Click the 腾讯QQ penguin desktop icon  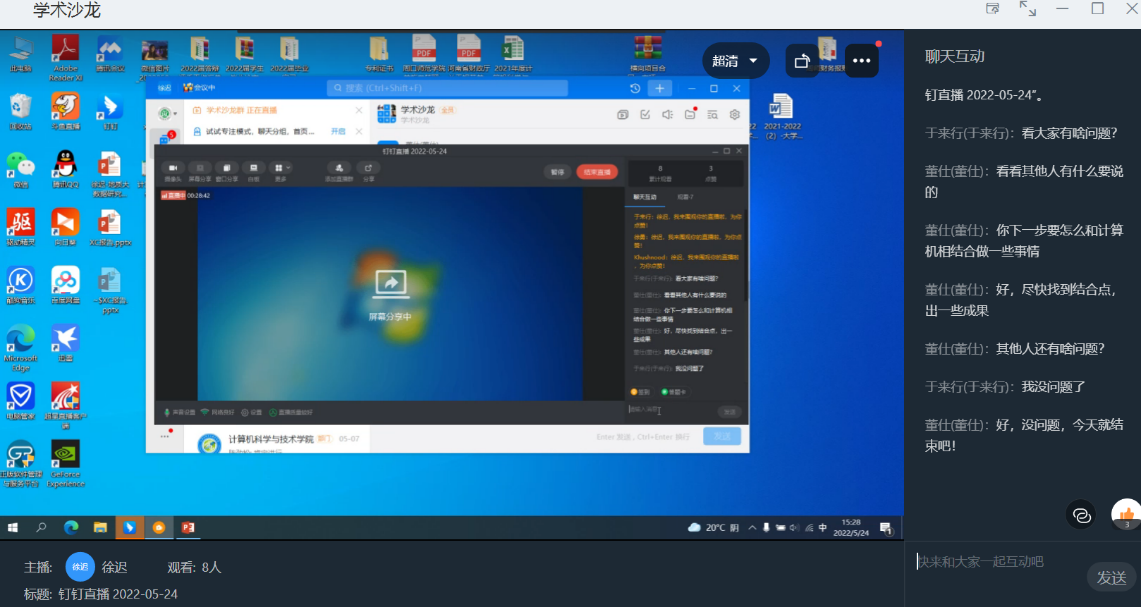[x=65, y=170]
